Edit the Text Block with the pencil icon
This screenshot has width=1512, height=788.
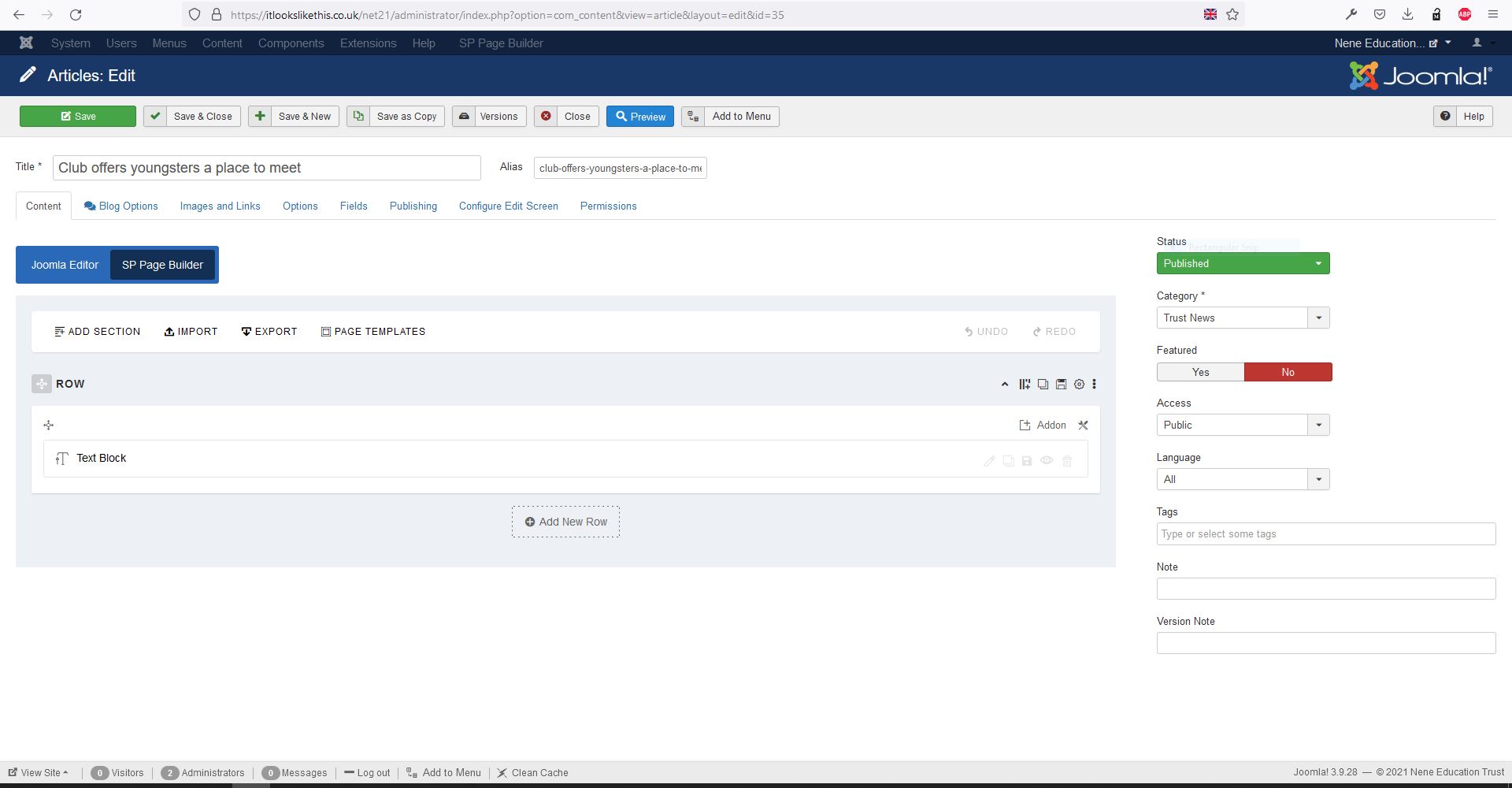coord(989,460)
